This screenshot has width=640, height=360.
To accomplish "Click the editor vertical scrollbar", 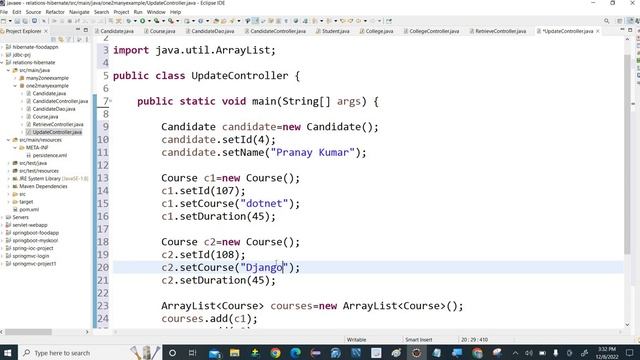I will tap(627, 153).
